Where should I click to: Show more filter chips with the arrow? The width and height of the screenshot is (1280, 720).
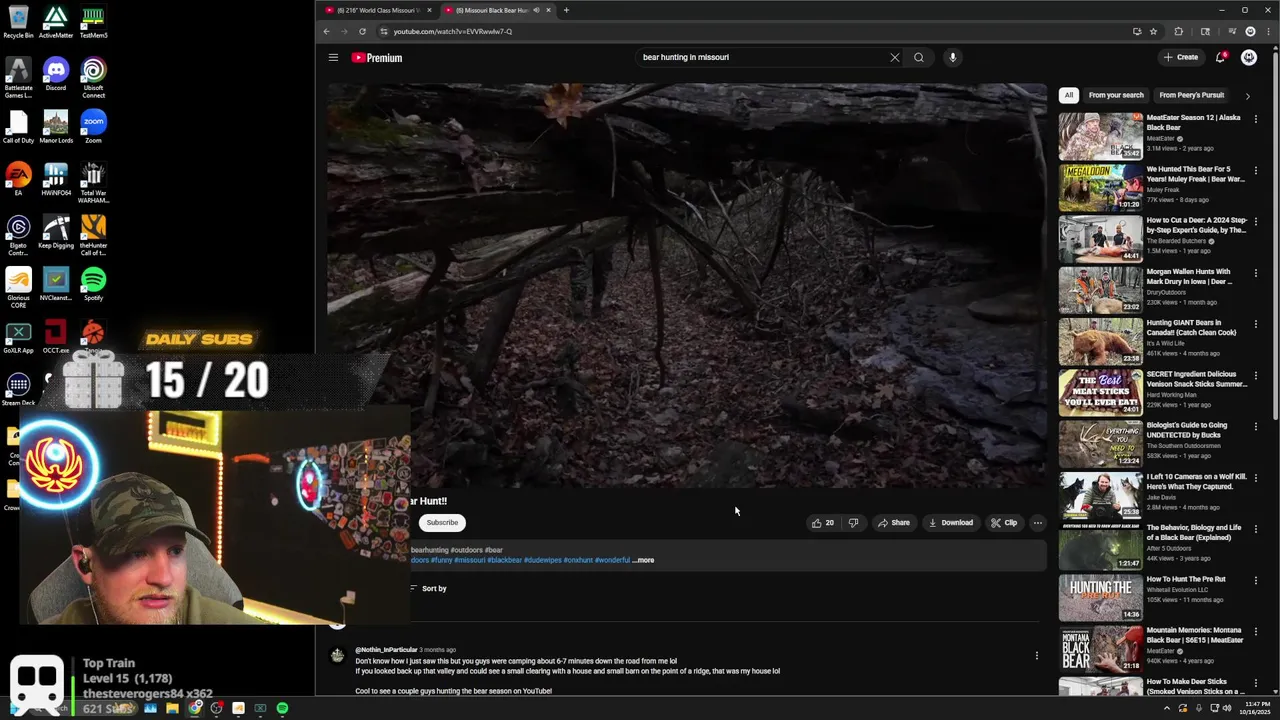[1247, 96]
